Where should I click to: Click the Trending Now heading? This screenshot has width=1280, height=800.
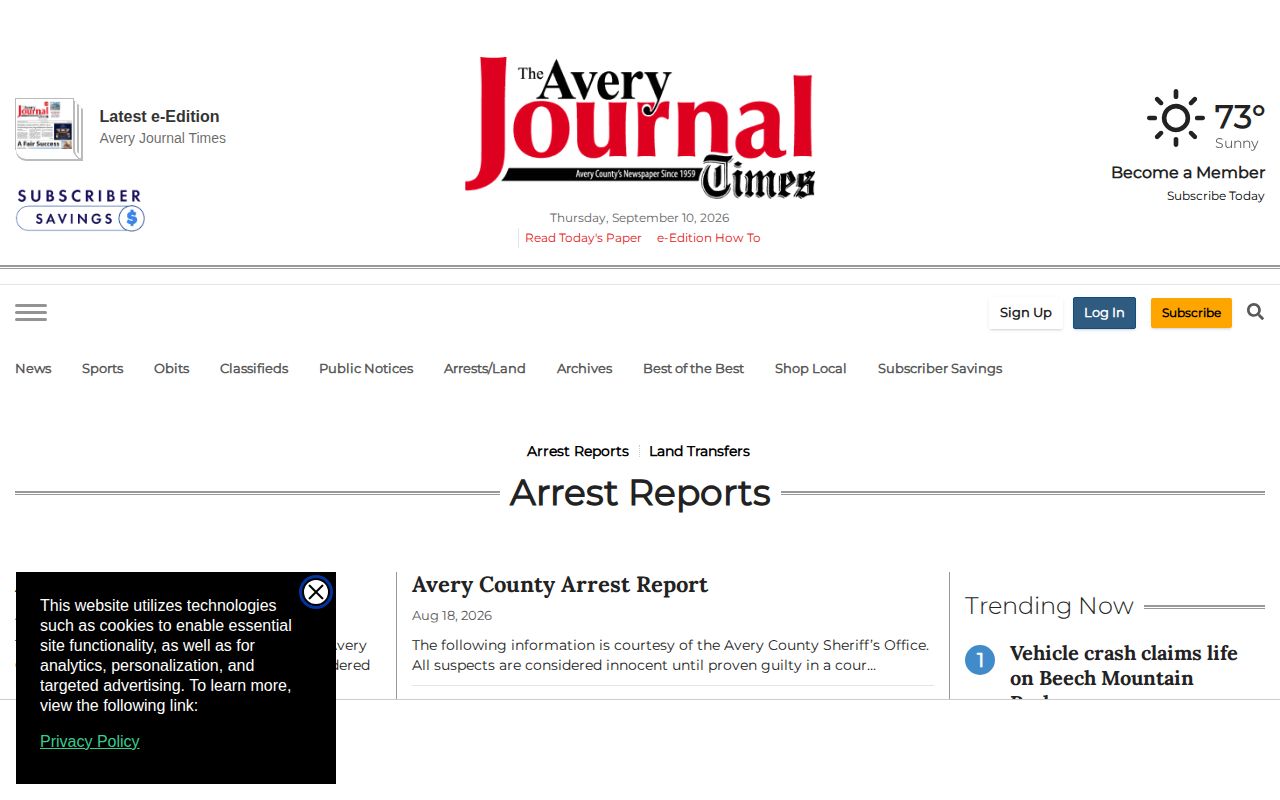point(1049,606)
